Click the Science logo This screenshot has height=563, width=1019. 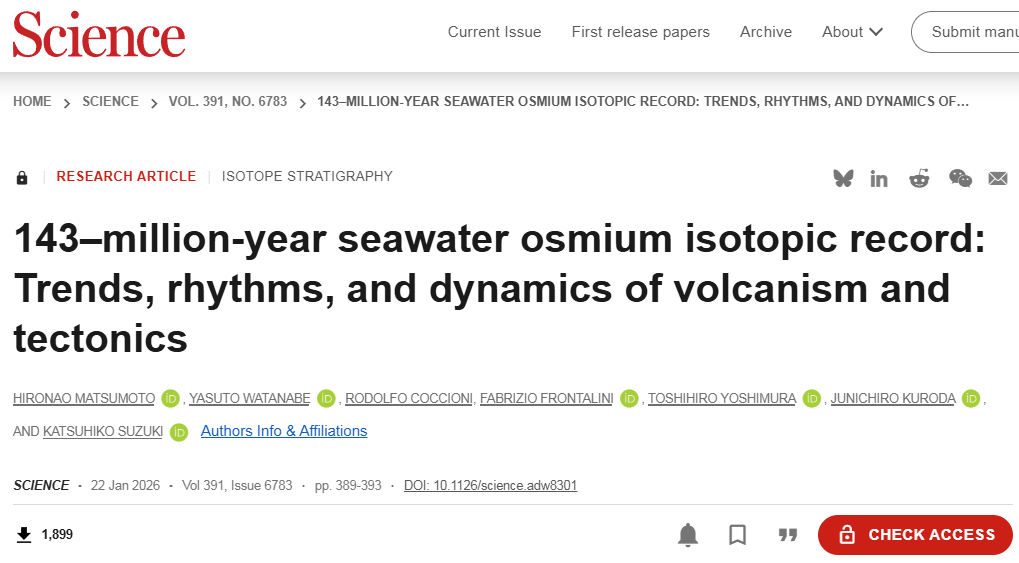(99, 34)
